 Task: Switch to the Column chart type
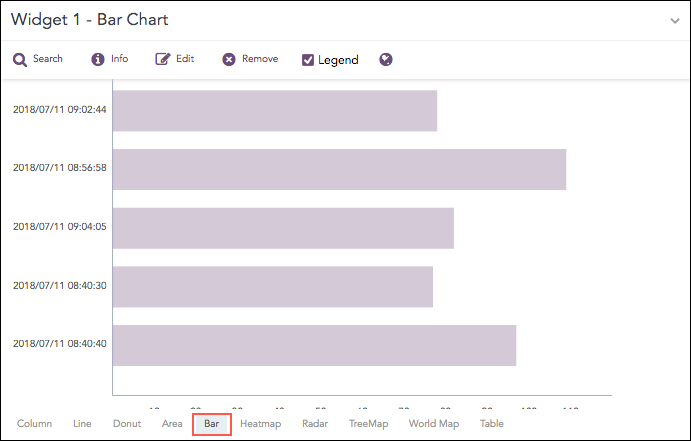coord(34,424)
